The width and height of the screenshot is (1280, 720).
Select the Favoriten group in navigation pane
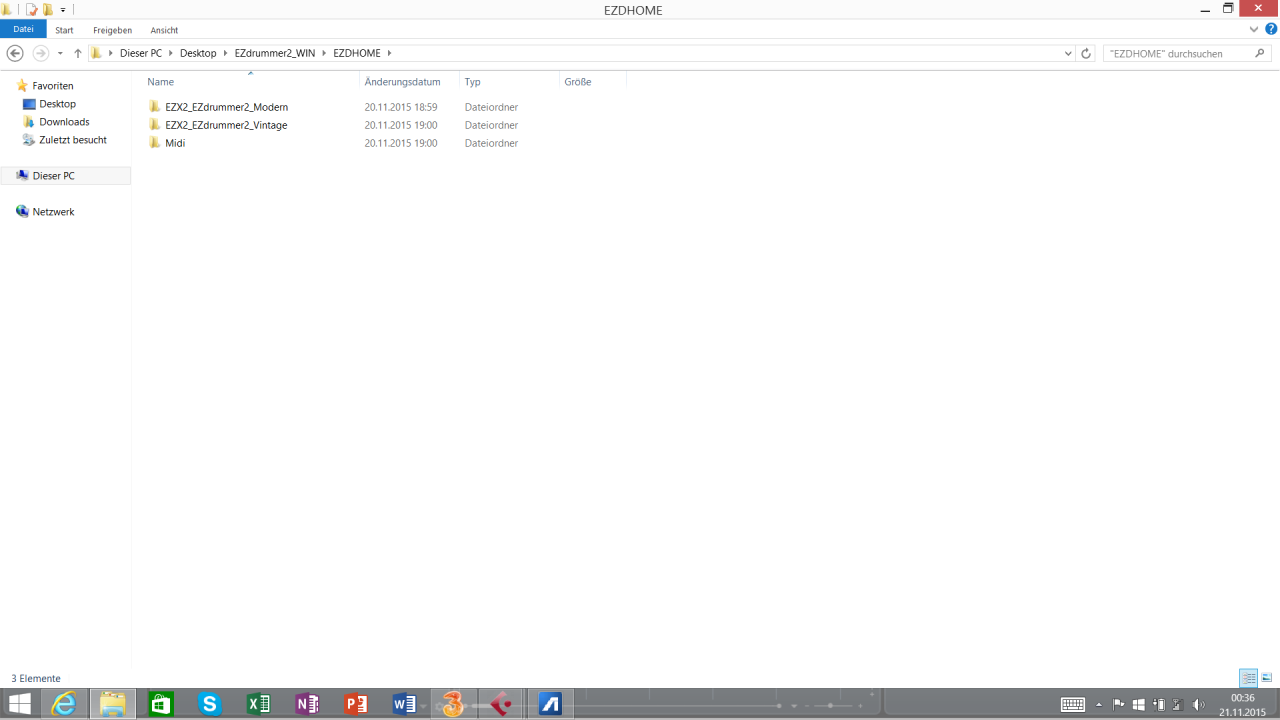click(x=52, y=86)
